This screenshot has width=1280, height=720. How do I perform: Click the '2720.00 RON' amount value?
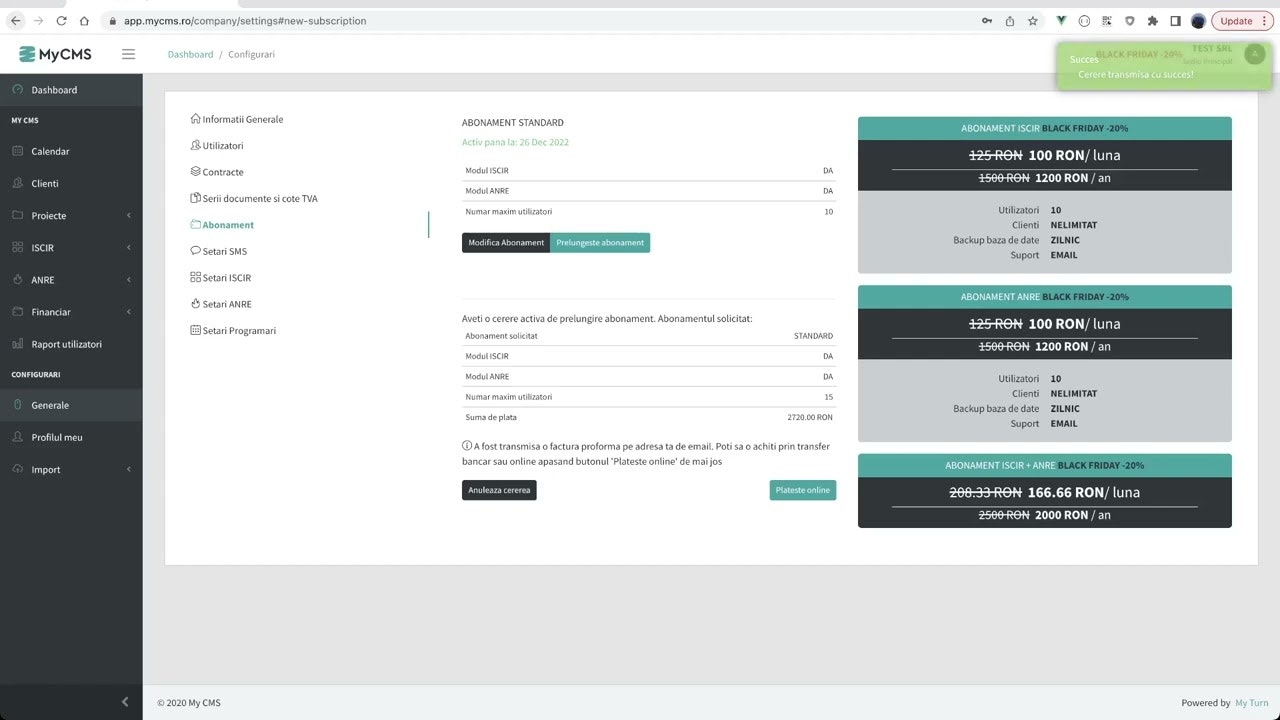pyautogui.click(x=810, y=417)
